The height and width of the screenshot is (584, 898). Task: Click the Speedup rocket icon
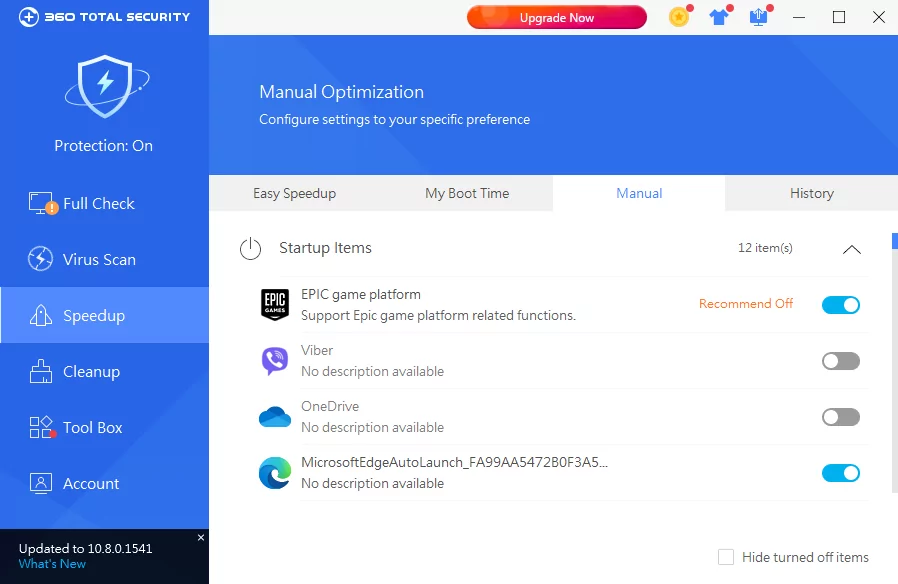pos(41,315)
